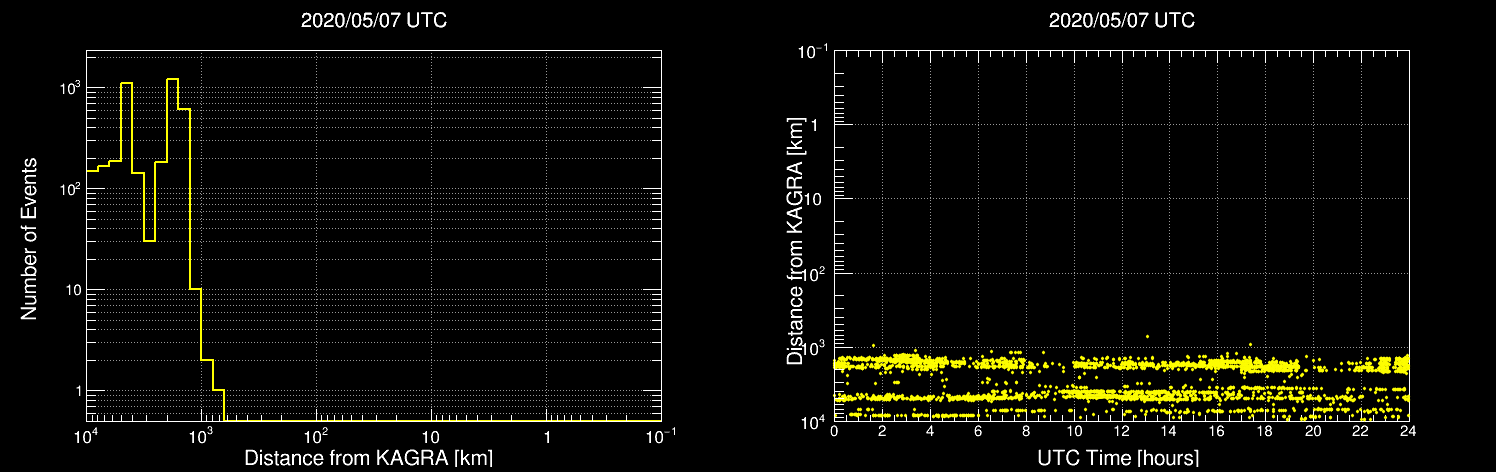
Task: Click the 'Number of Events' y-axis label
Action: (30, 237)
